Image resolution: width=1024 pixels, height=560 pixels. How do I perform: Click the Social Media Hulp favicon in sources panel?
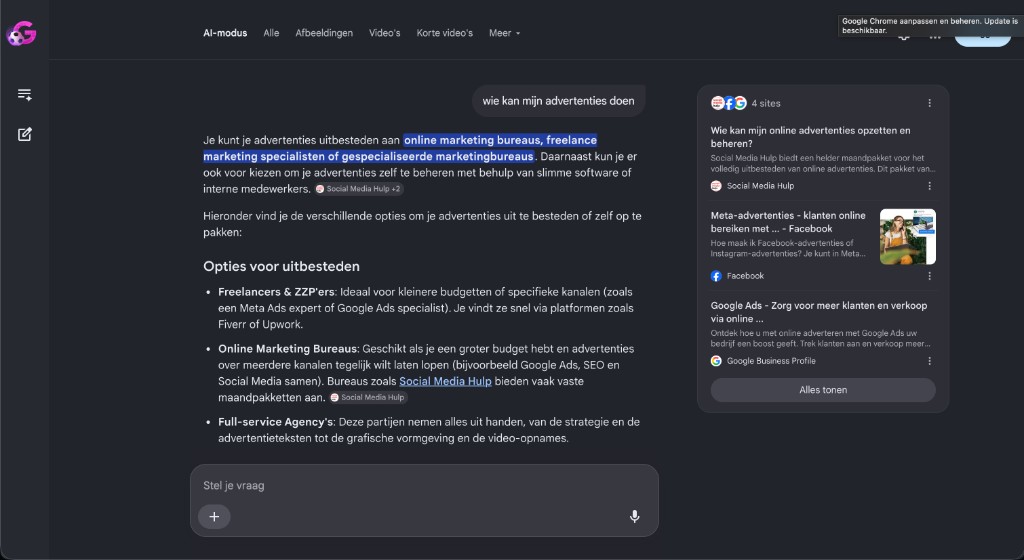(716, 186)
